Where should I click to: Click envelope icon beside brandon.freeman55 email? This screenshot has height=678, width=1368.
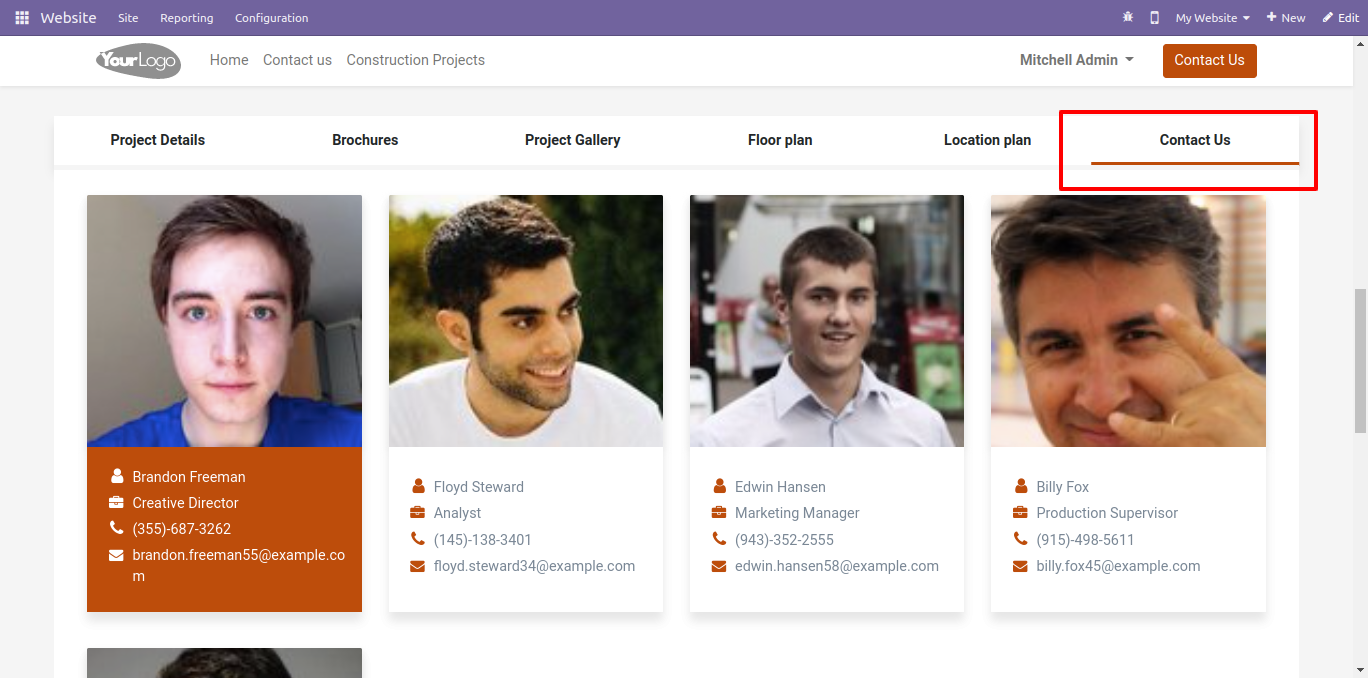point(117,554)
